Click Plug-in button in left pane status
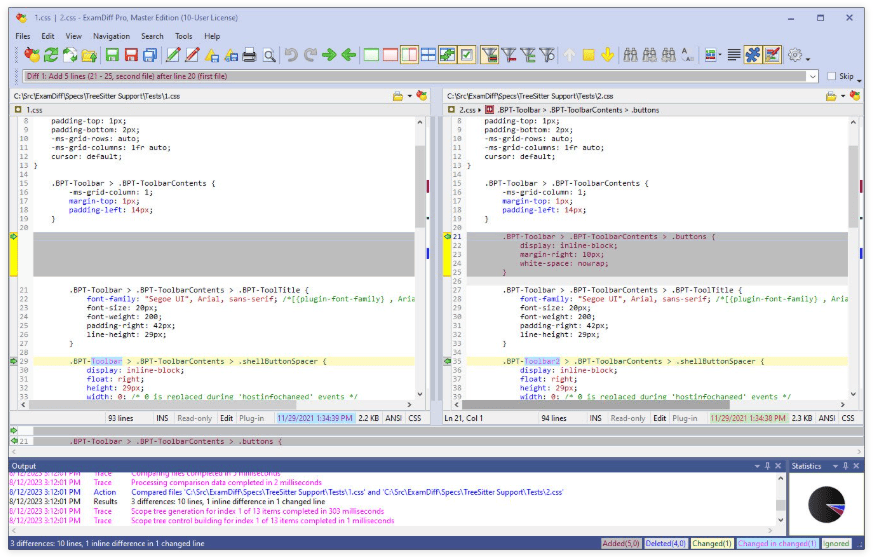This screenshot has width=873, height=557. coord(252,418)
